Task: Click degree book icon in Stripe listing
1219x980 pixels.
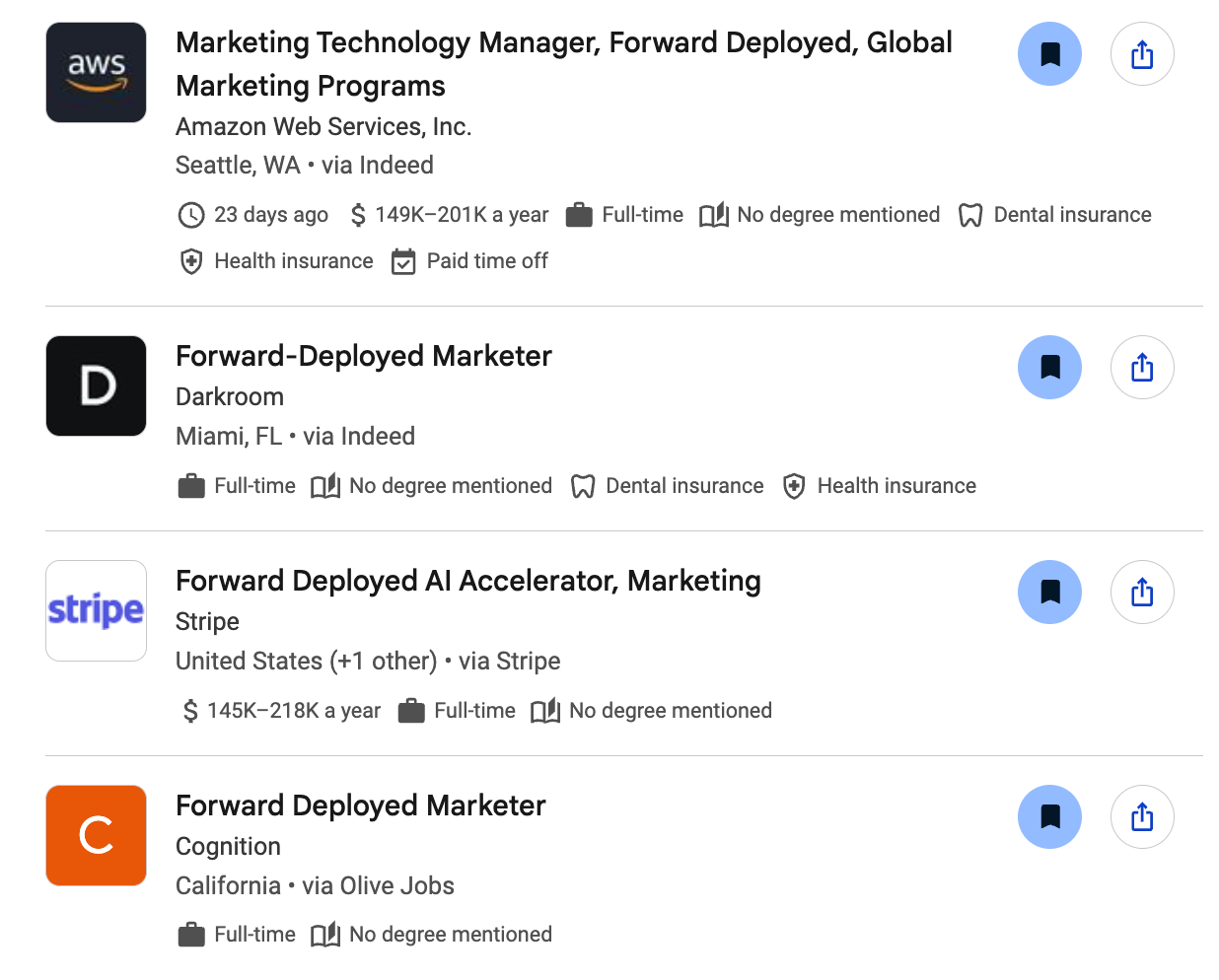Action: 545,711
